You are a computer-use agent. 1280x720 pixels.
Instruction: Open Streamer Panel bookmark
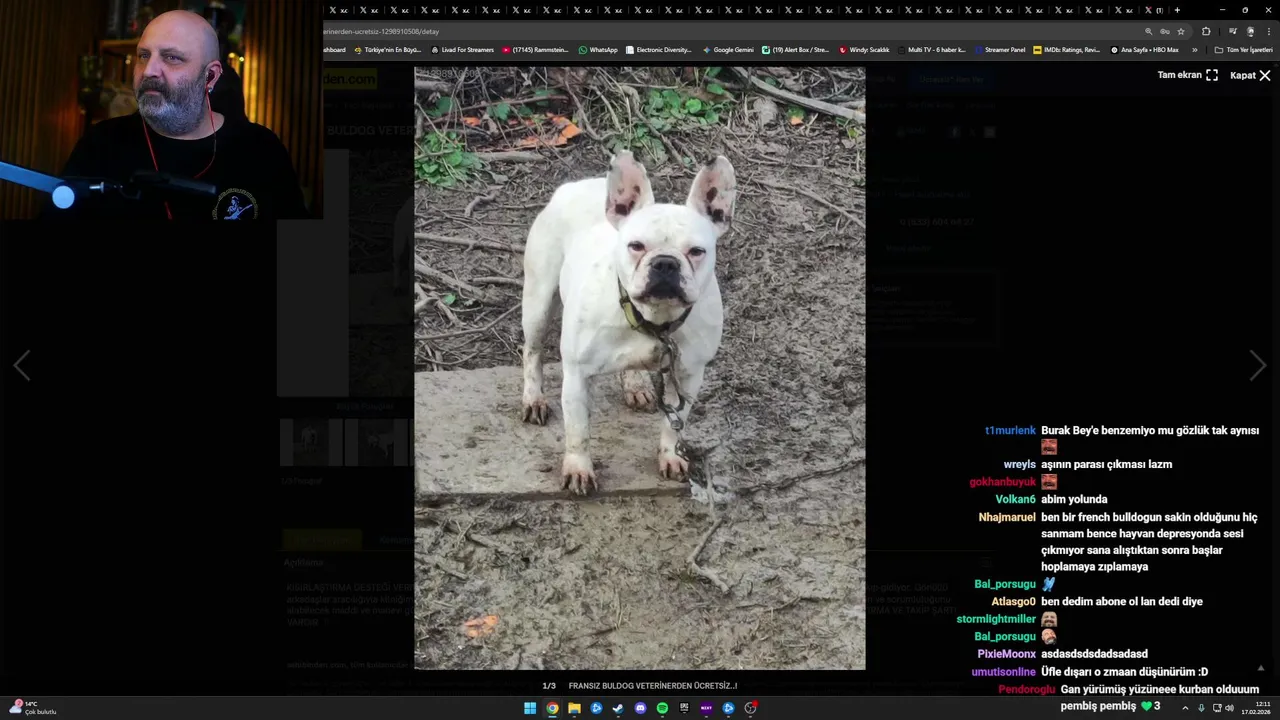point(999,49)
